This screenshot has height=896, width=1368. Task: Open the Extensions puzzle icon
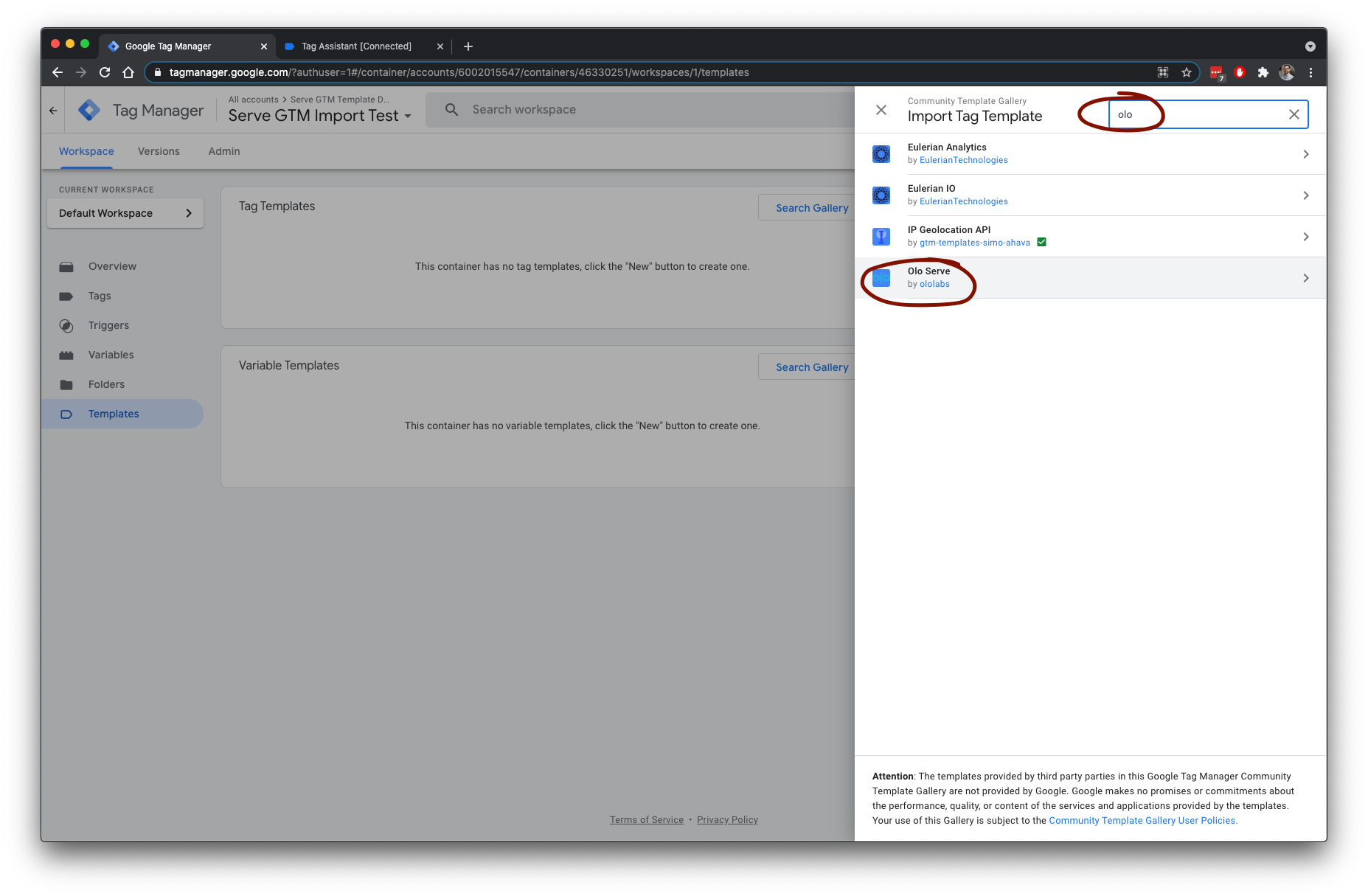1263,72
